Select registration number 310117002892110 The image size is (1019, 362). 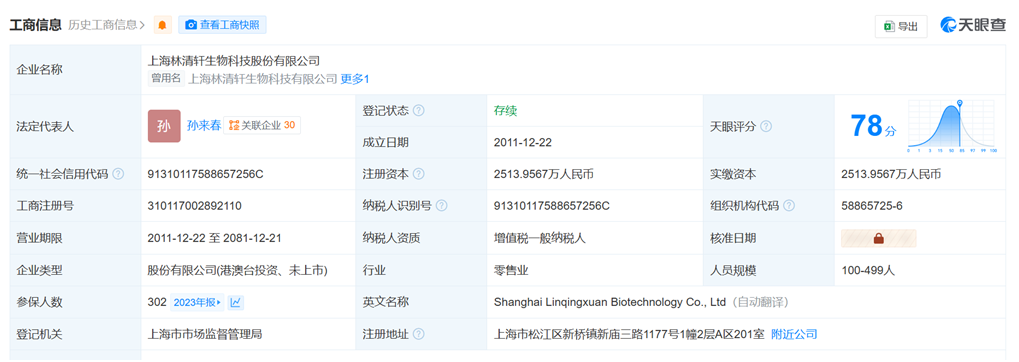pos(195,206)
